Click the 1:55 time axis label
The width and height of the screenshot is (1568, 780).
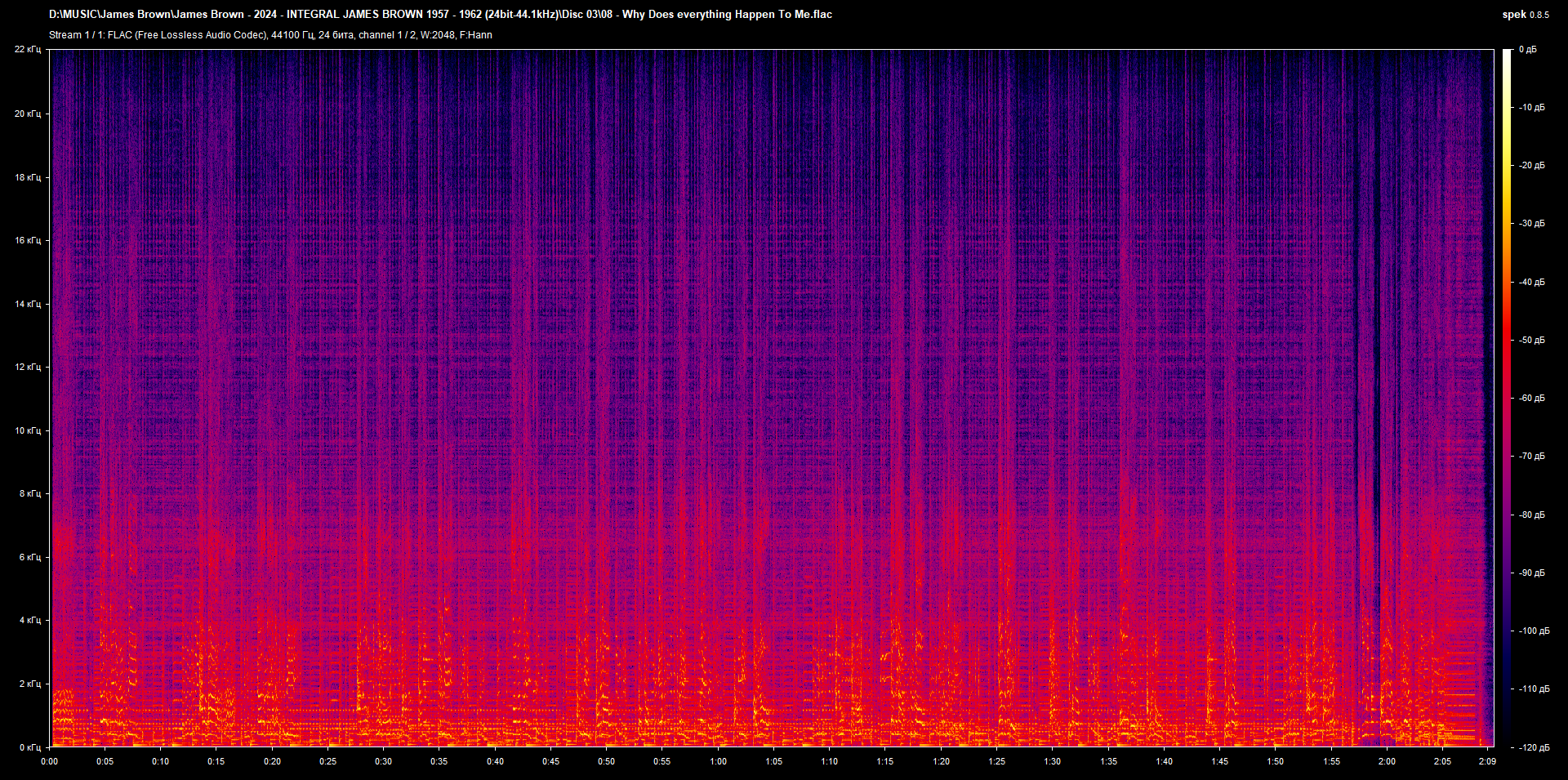pyautogui.click(x=1331, y=761)
